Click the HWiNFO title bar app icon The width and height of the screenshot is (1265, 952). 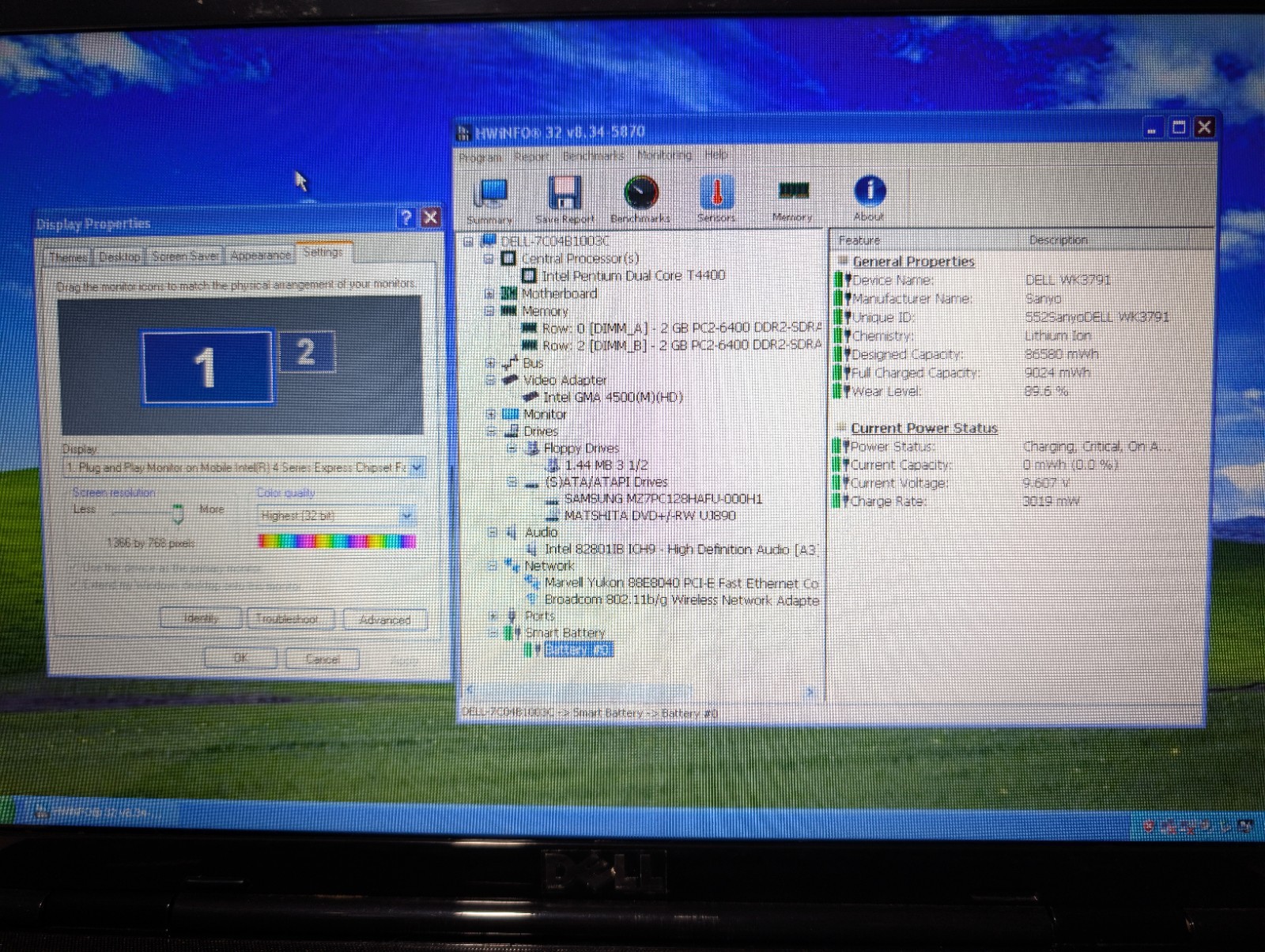pos(464,132)
